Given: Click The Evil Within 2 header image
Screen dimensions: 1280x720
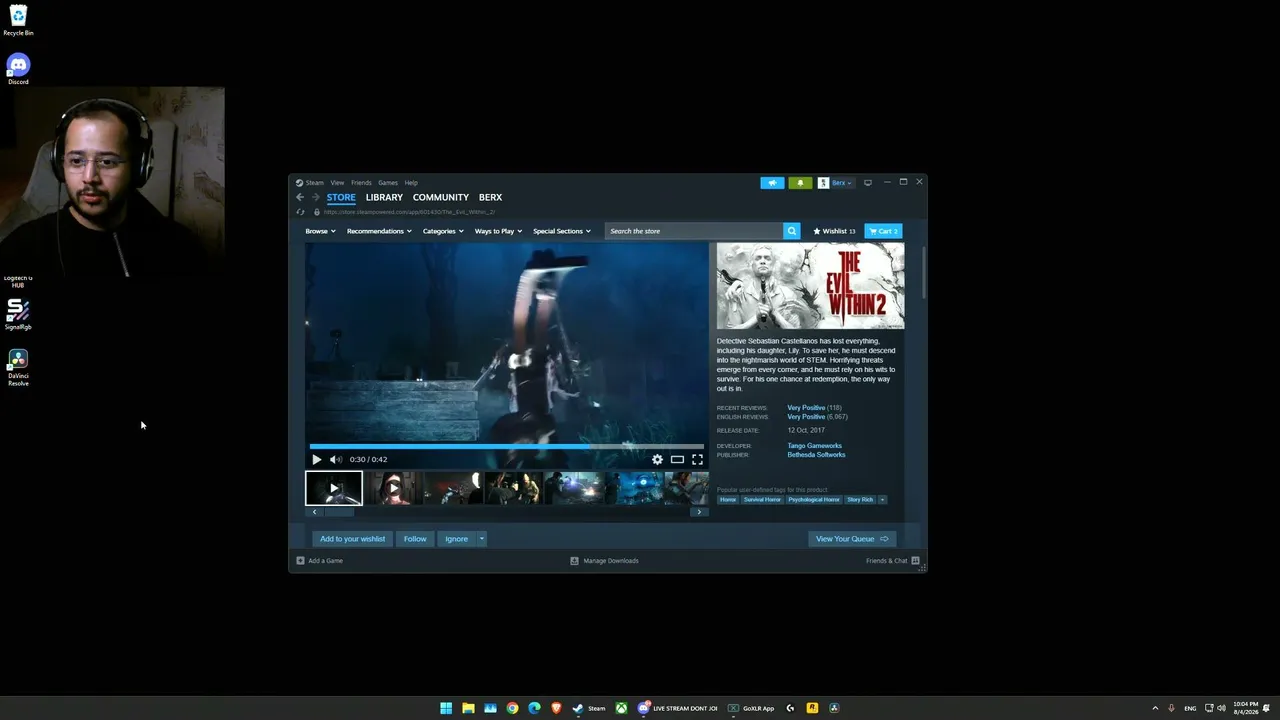Looking at the screenshot, I should click(x=810, y=286).
